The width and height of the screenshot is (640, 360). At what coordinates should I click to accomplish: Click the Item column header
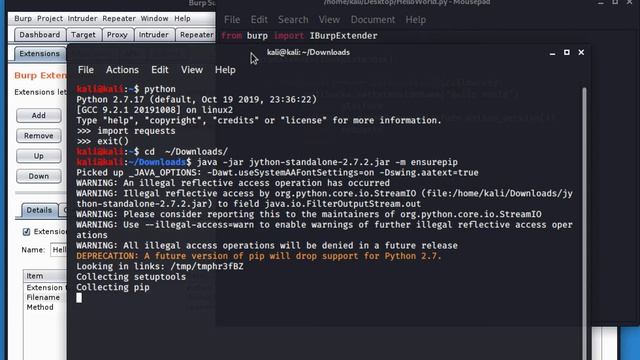pos(45,276)
